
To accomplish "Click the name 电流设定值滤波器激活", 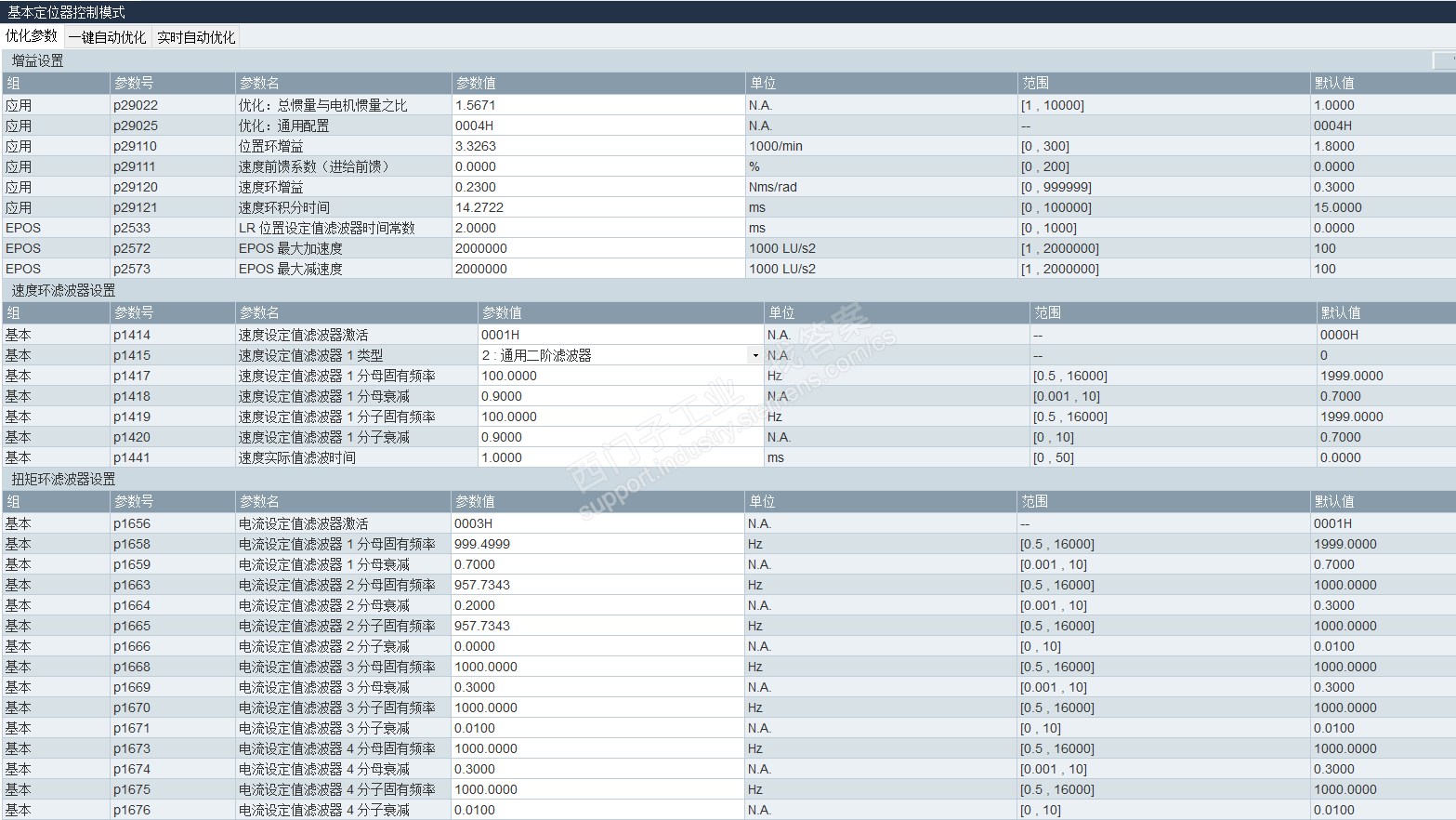I will (304, 523).
